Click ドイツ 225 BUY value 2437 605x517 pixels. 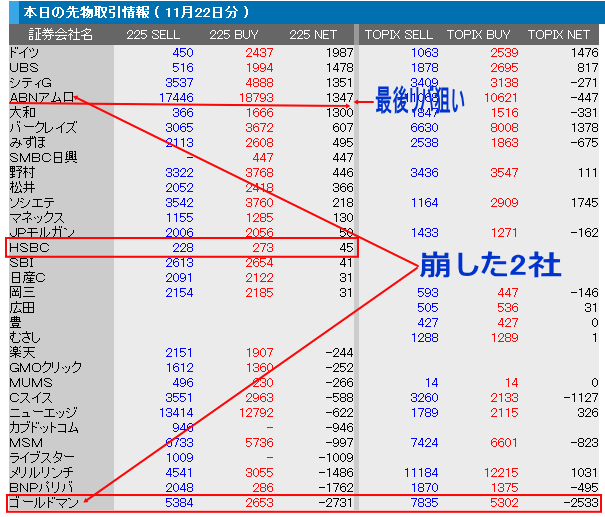coord(259,53)
